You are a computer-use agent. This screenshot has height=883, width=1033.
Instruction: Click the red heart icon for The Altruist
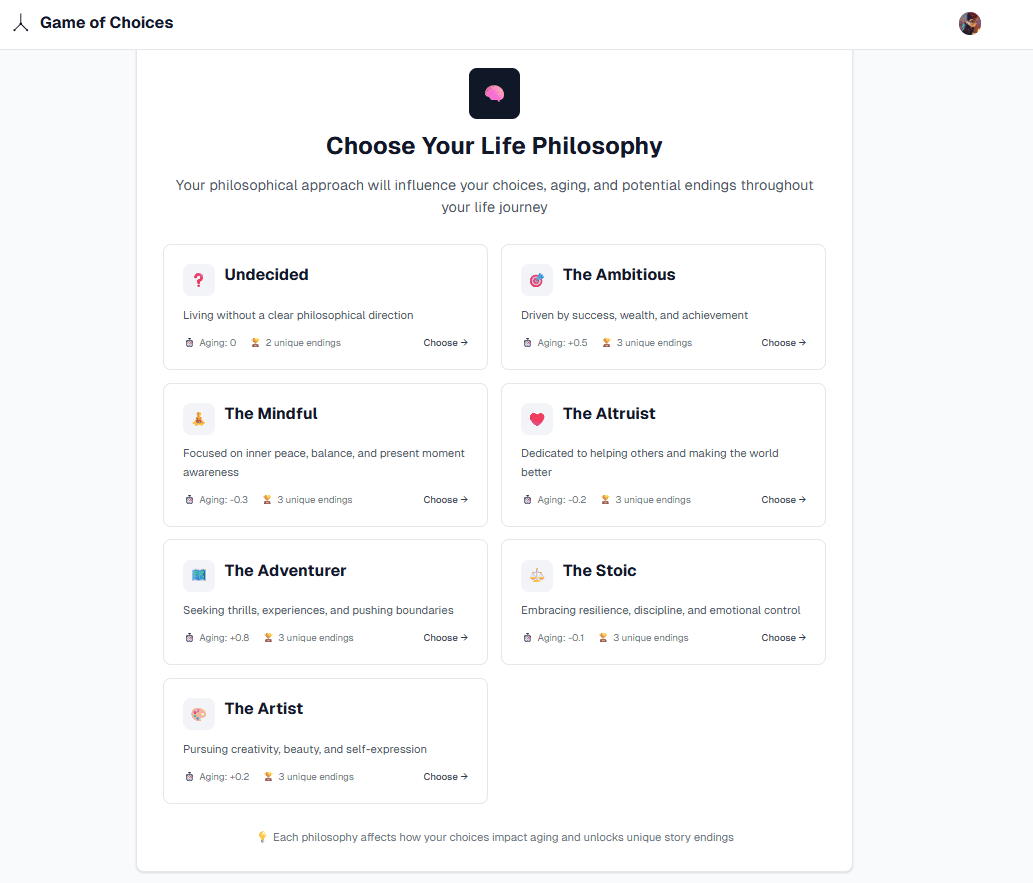click(x=537, y=419)
